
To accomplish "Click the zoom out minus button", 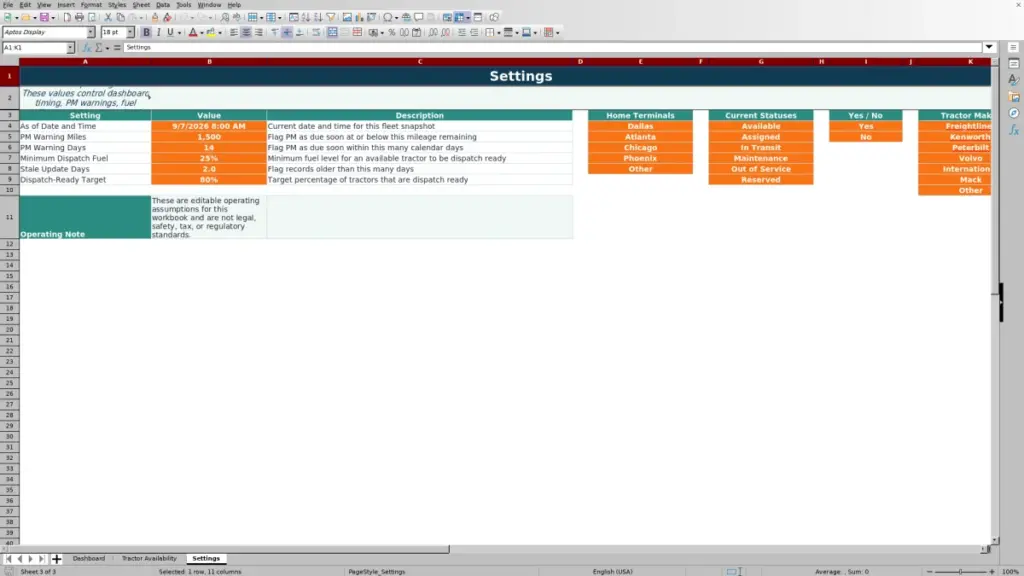I will (x=929, y=571).
